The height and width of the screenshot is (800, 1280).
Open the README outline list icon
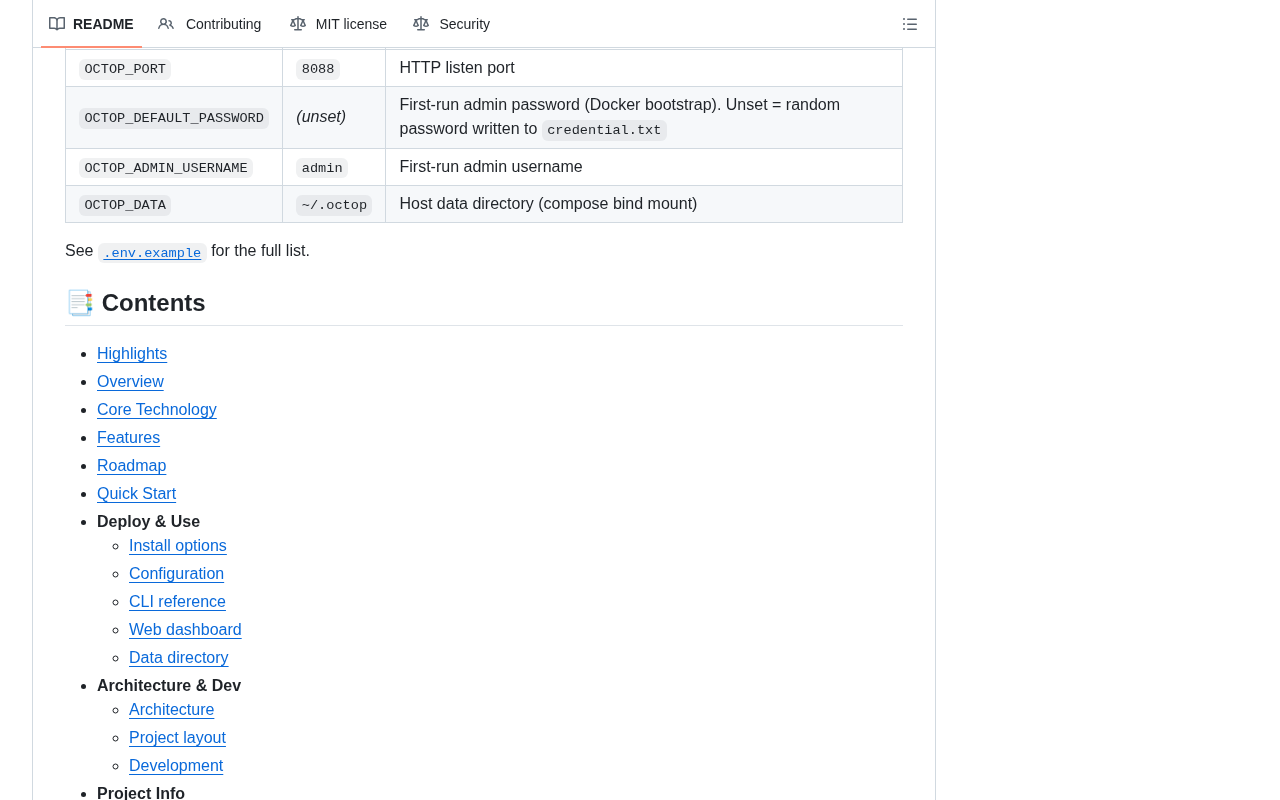click(x=910, y=24)
